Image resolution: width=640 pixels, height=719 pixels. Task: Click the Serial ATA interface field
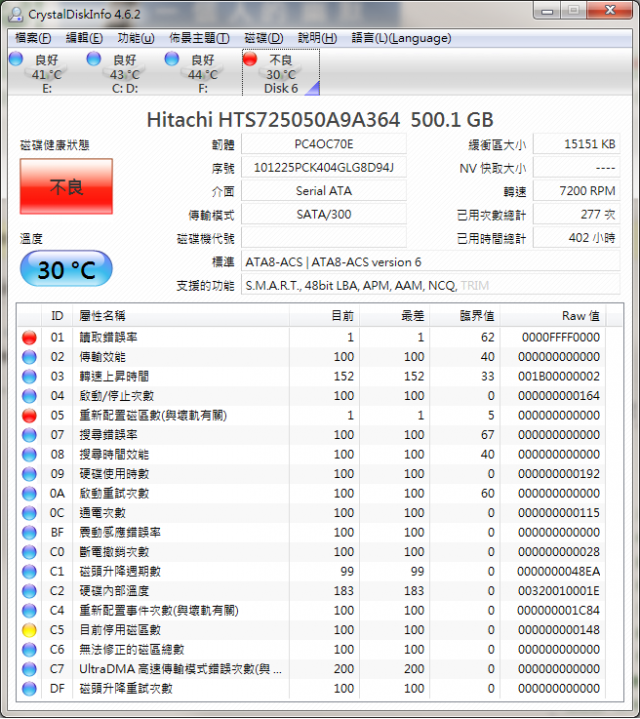click(x=324, y=191)
